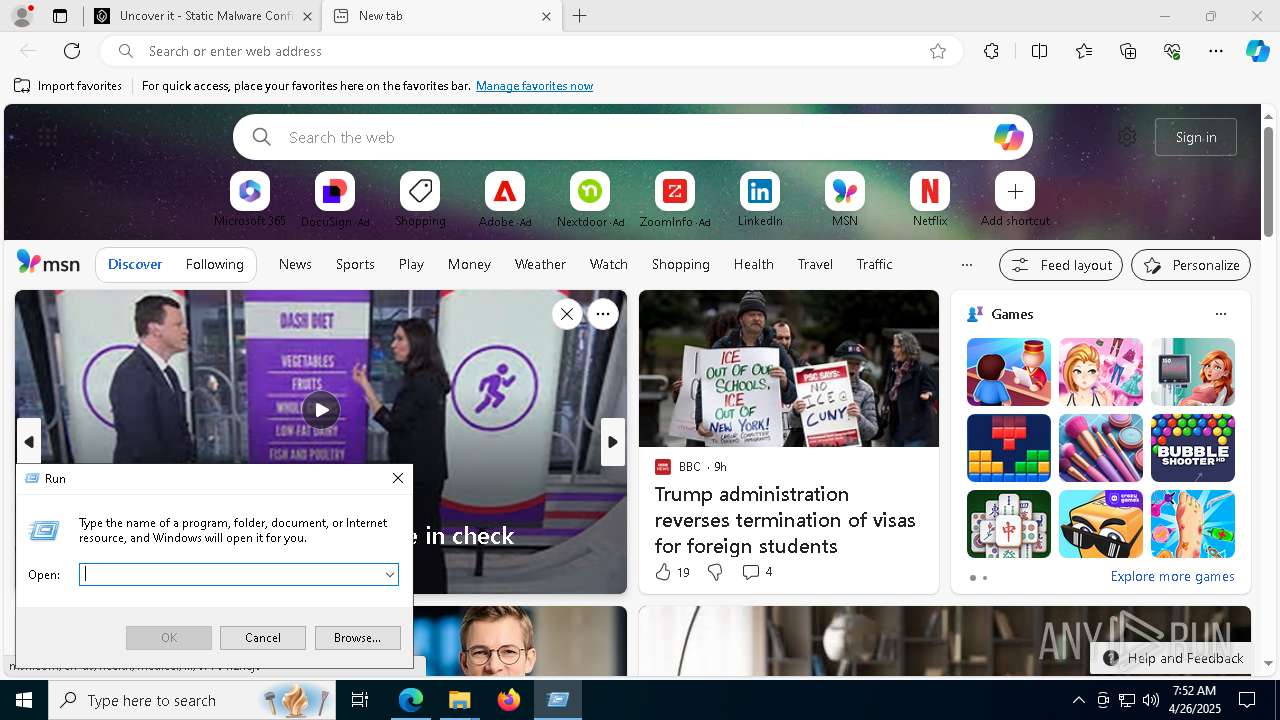Open the MSN shortcut tile
The width and height of the screenshot is (1280, 720).
[845, 191]
